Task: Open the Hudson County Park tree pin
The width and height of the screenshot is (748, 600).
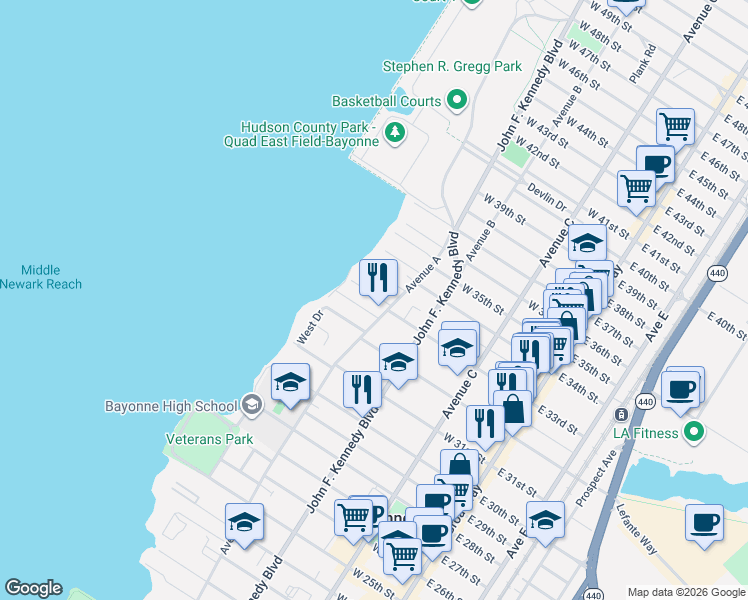Action: point(395,132)
